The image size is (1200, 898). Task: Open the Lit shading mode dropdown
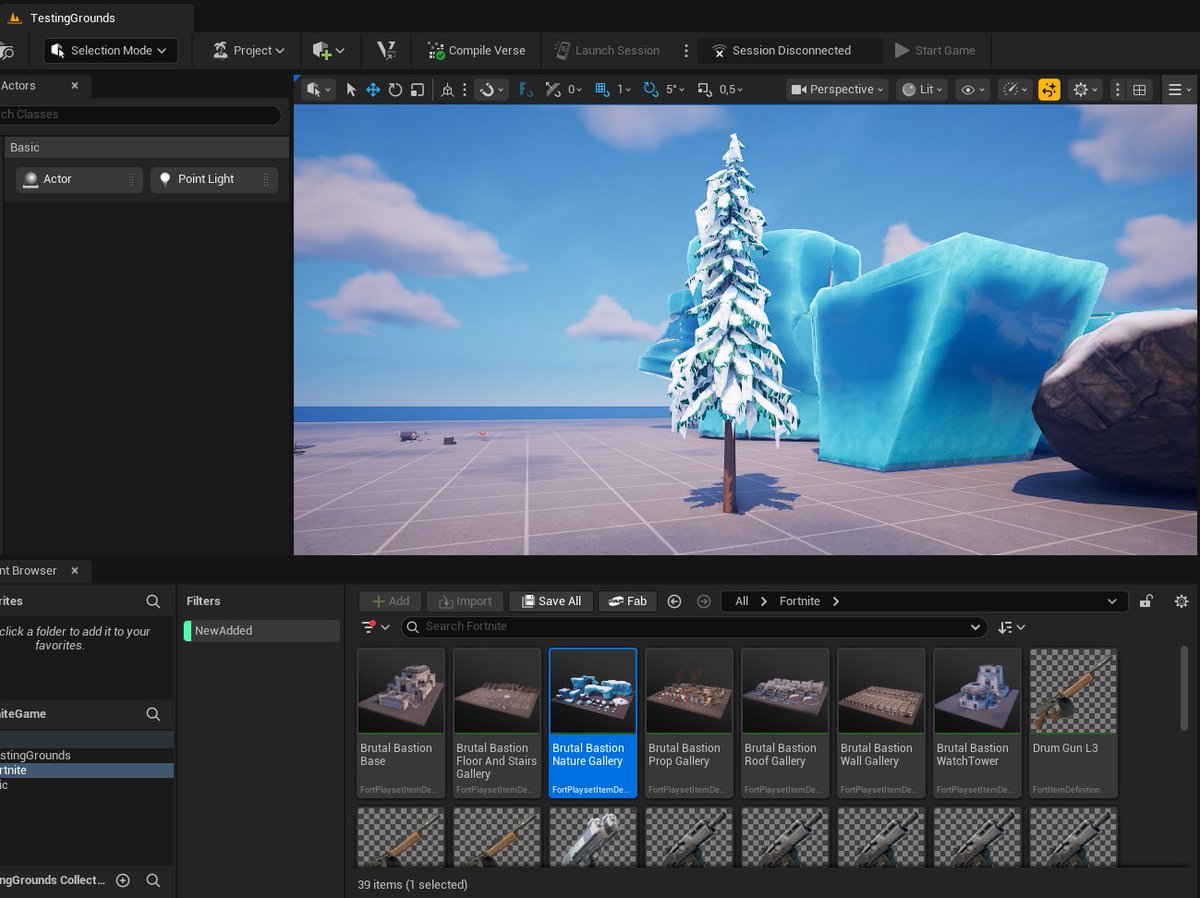point(922,90)
